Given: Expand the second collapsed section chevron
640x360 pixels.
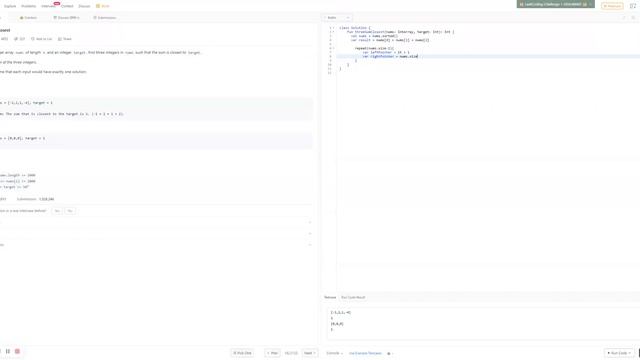Looking at the screenshot, I should [x=310, y=233].
